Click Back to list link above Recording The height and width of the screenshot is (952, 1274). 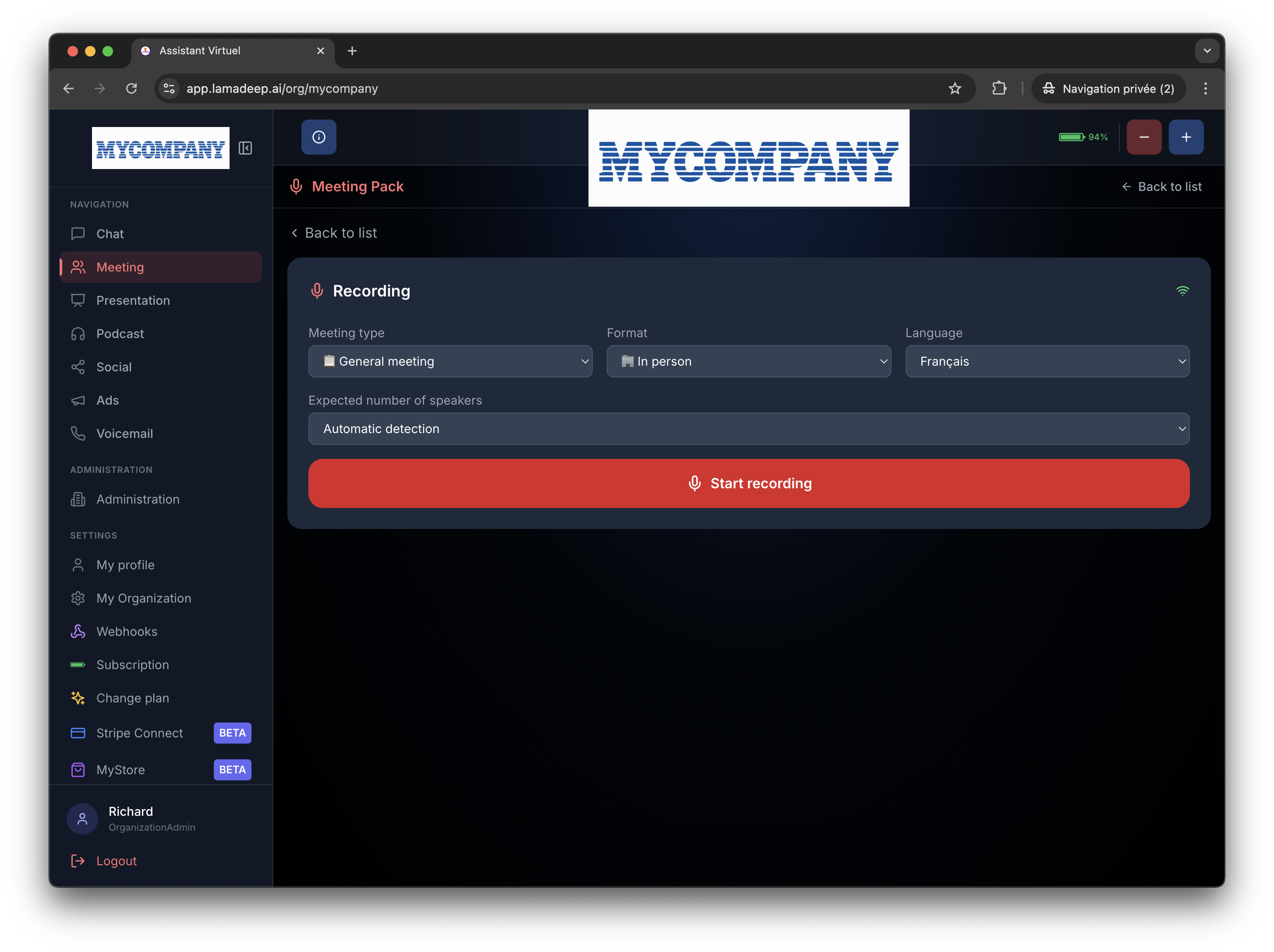click(334, 233)
